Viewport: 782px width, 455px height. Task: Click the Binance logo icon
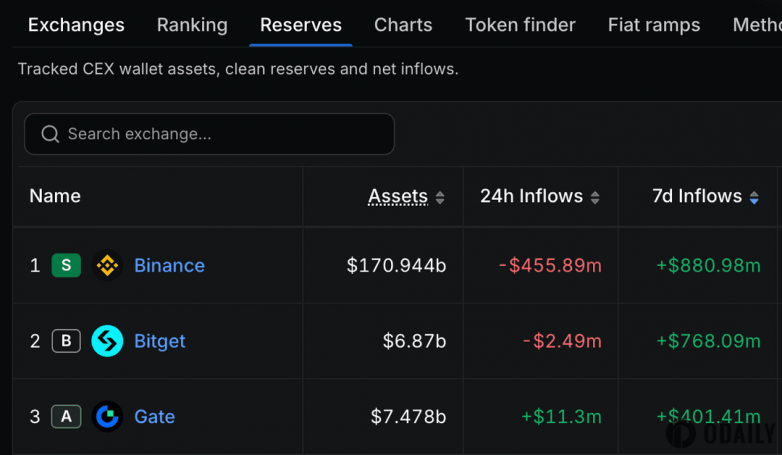click(x=107, y=265)
